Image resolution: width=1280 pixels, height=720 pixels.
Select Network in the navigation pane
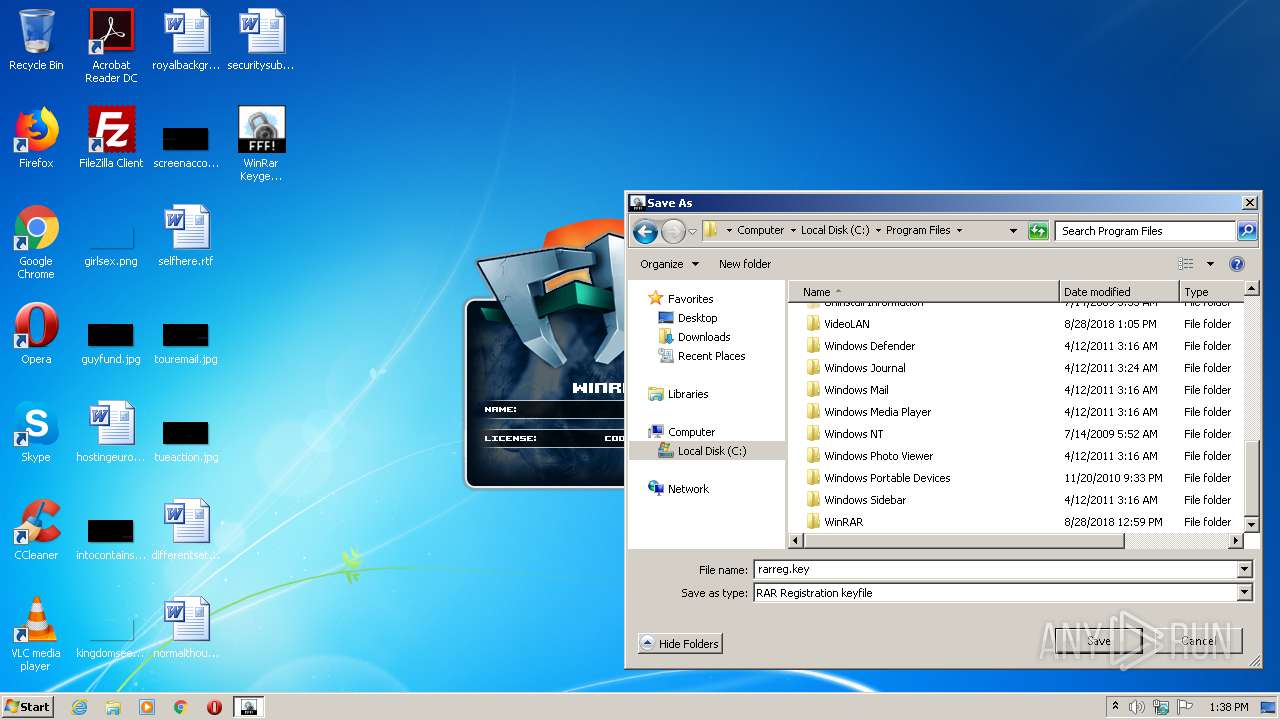click(688, 489)
